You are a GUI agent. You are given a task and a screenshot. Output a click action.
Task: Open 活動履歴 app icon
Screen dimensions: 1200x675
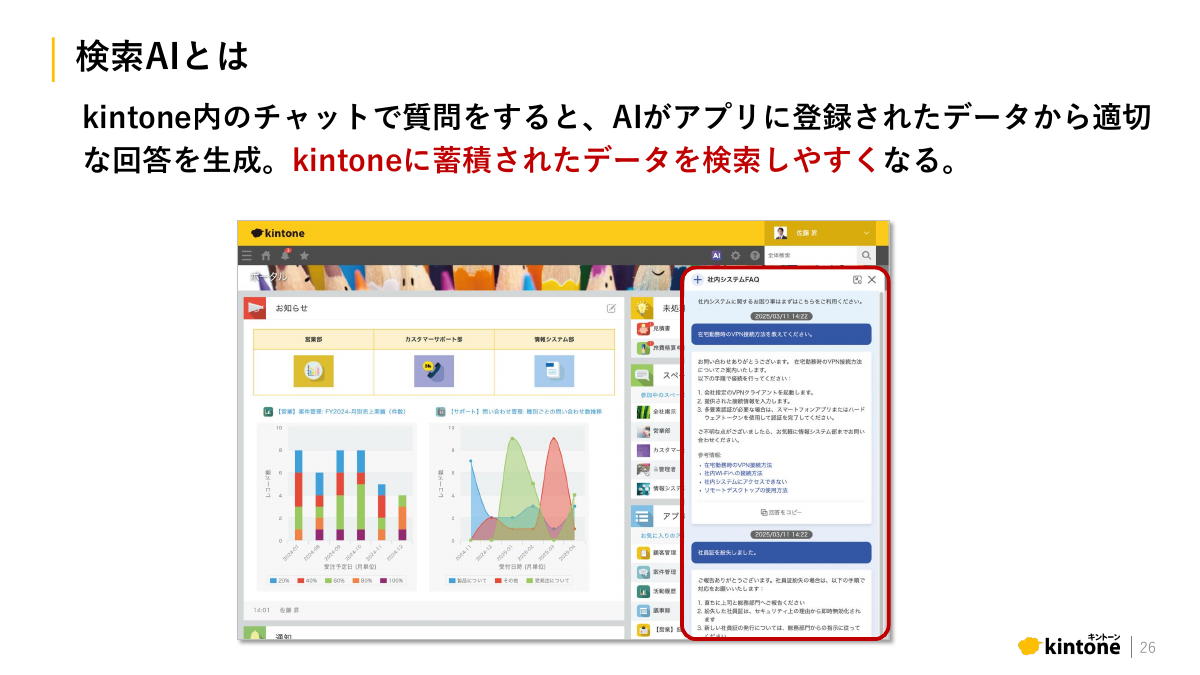(644, 591)
